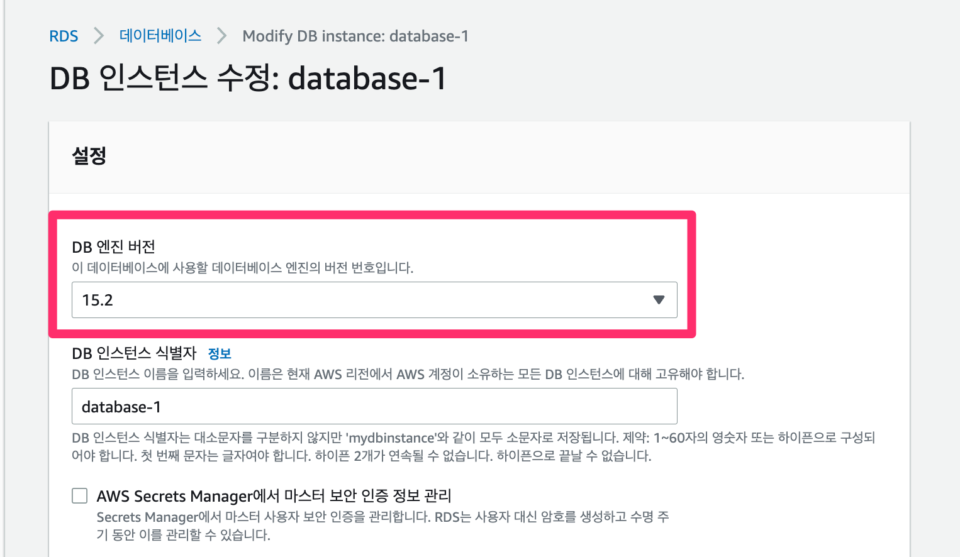Click AWS Secrets Manager에서 마스터 보안 인증 정보 관리 label
960x557 pixels.
click(274, 495)
